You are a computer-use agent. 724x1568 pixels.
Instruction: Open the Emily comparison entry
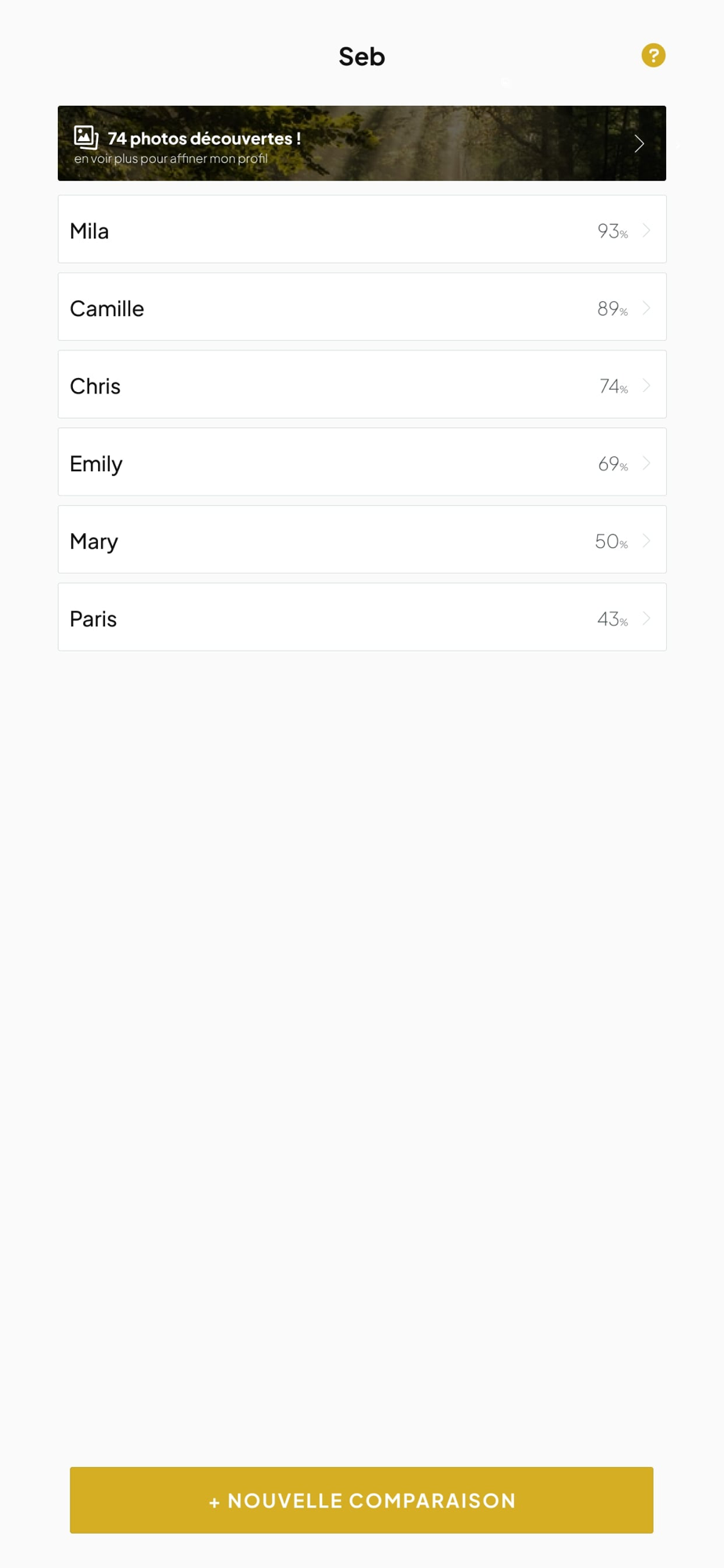(x=96, y=464)
